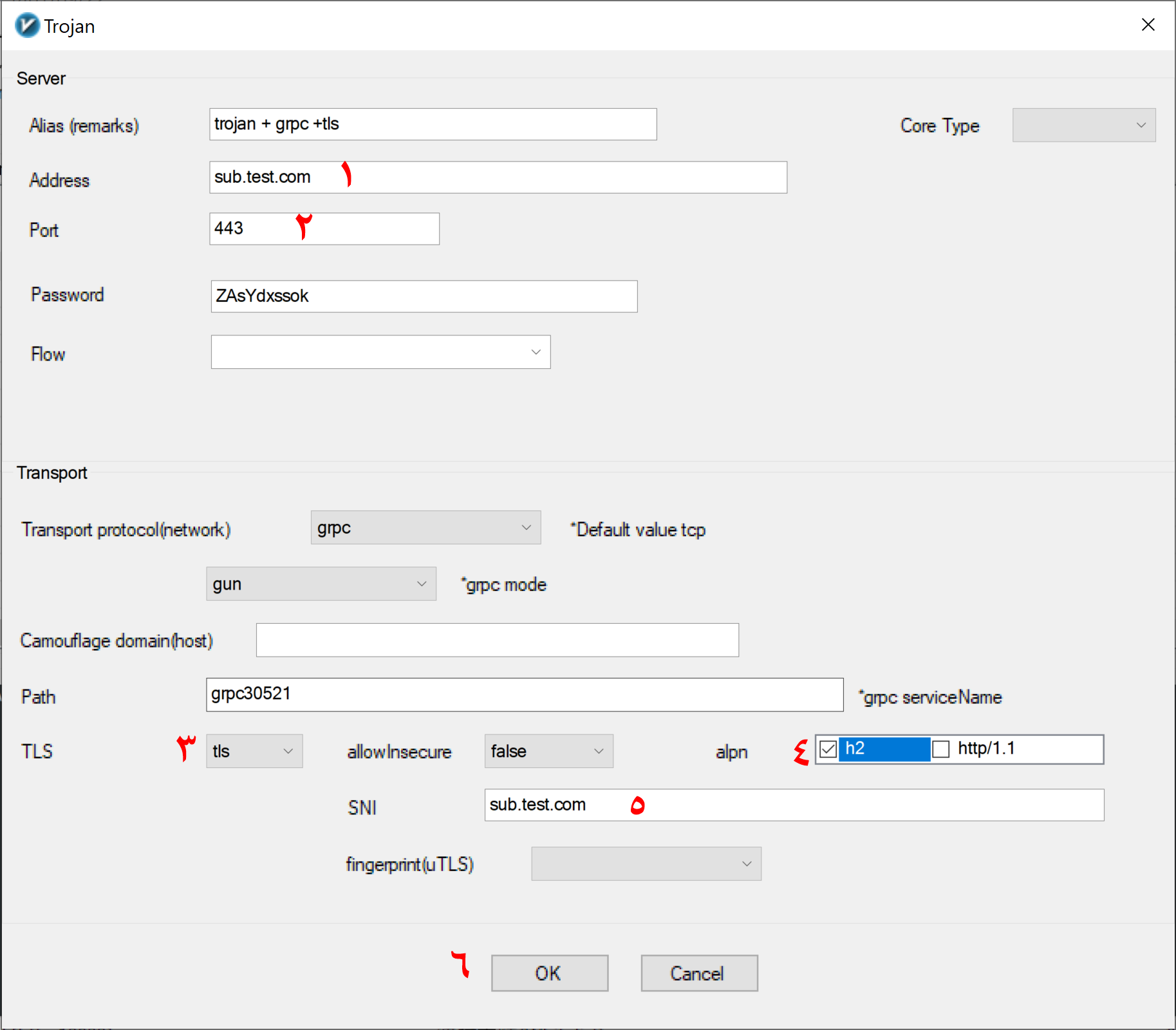Close the Trojan dialog window
The image size is (1176, 1030).
[x=1148, y=24]
